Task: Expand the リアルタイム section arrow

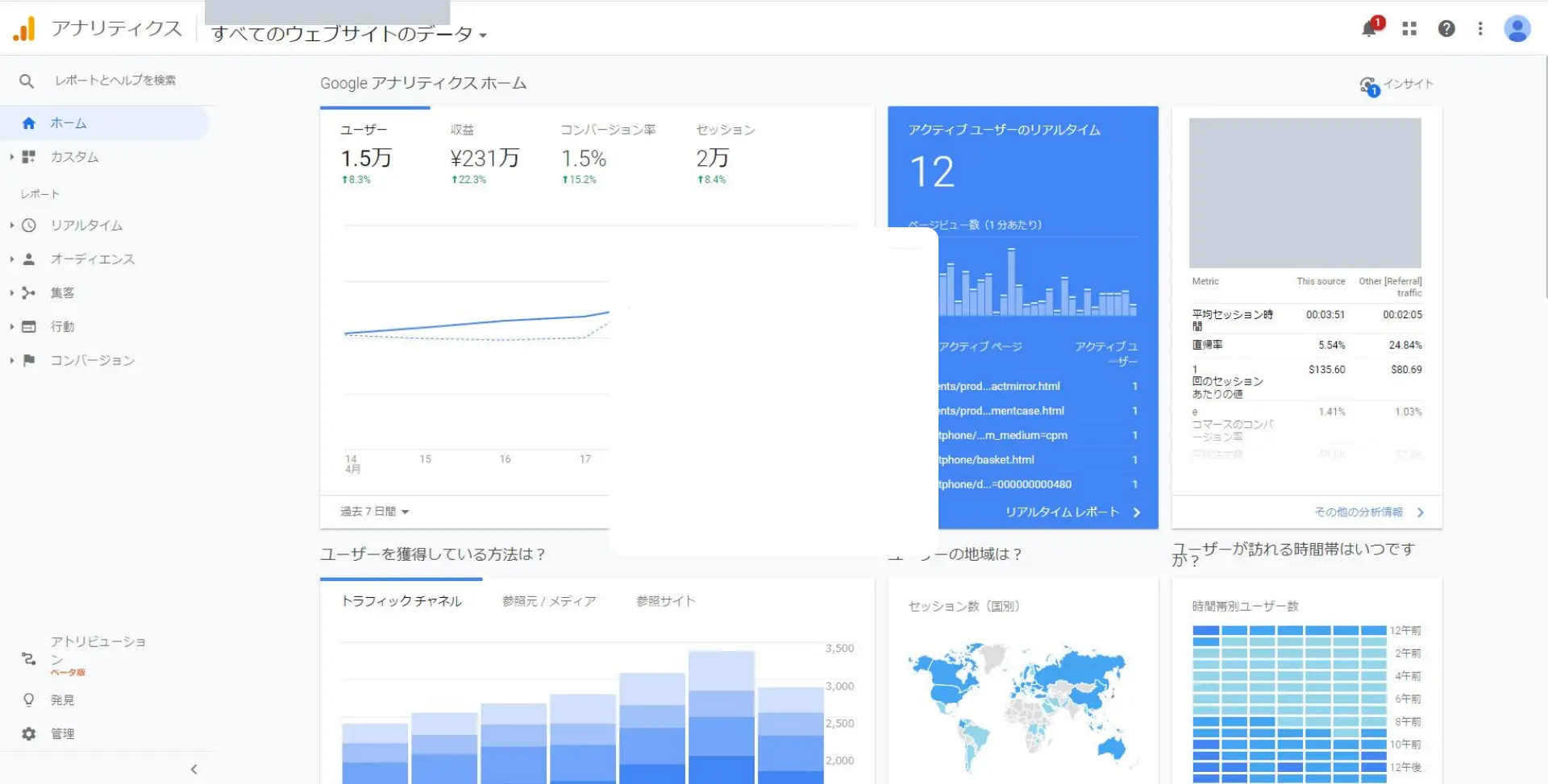Action: pyautogui.click(x=11, y=226)
